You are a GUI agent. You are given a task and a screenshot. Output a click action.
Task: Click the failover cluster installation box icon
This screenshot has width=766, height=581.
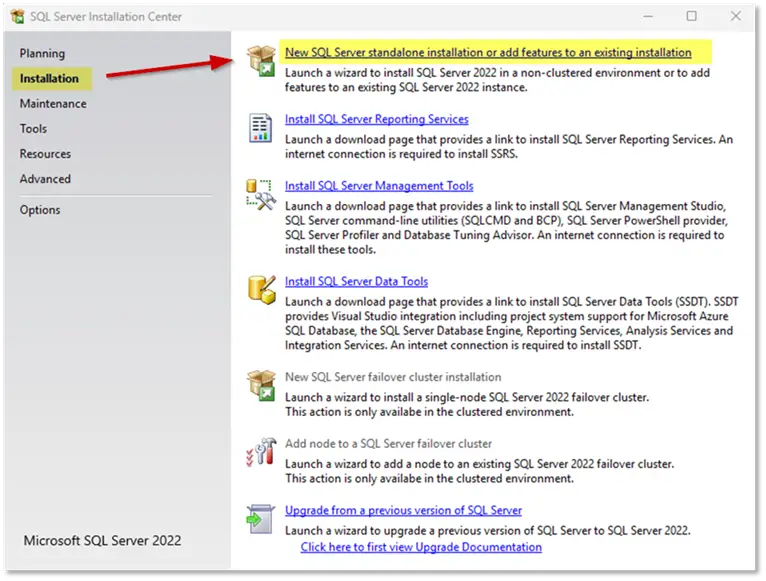pos(261,385)
